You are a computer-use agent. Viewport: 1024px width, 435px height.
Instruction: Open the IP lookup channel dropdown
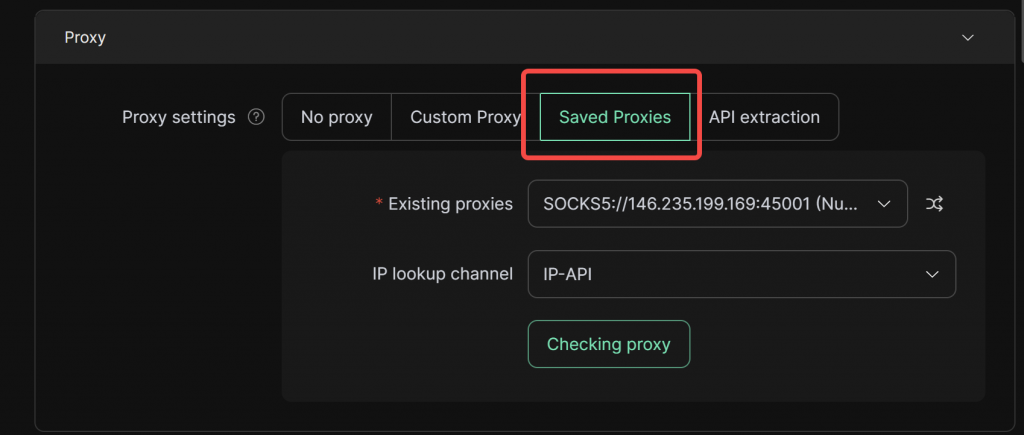[741, 274]
